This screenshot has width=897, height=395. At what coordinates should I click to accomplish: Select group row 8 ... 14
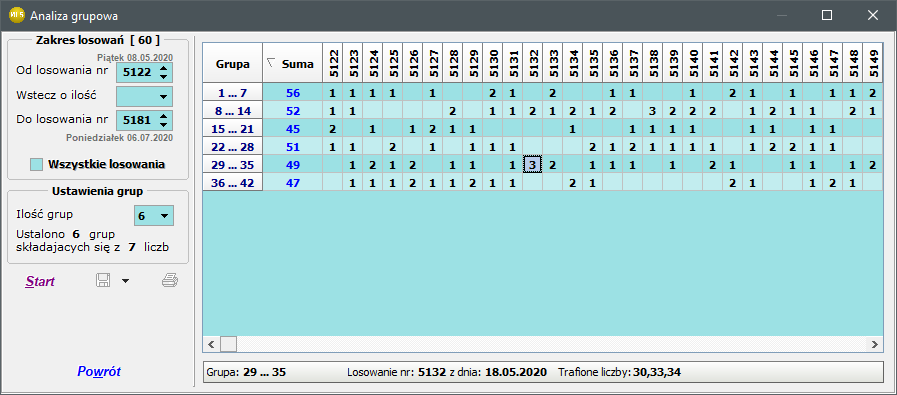[233, 111]
